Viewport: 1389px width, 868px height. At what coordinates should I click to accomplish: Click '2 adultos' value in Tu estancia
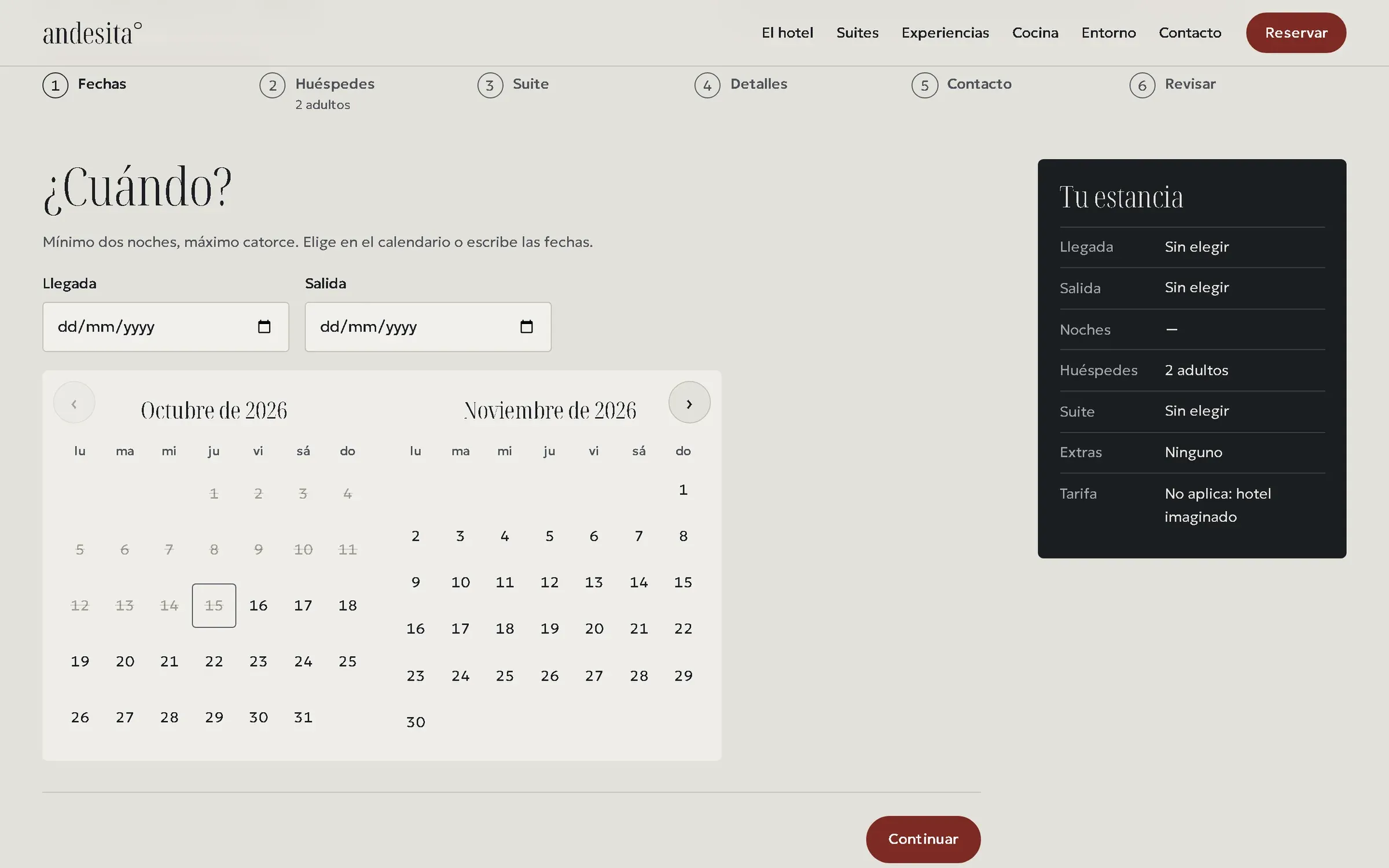[x=1196, y=370]
